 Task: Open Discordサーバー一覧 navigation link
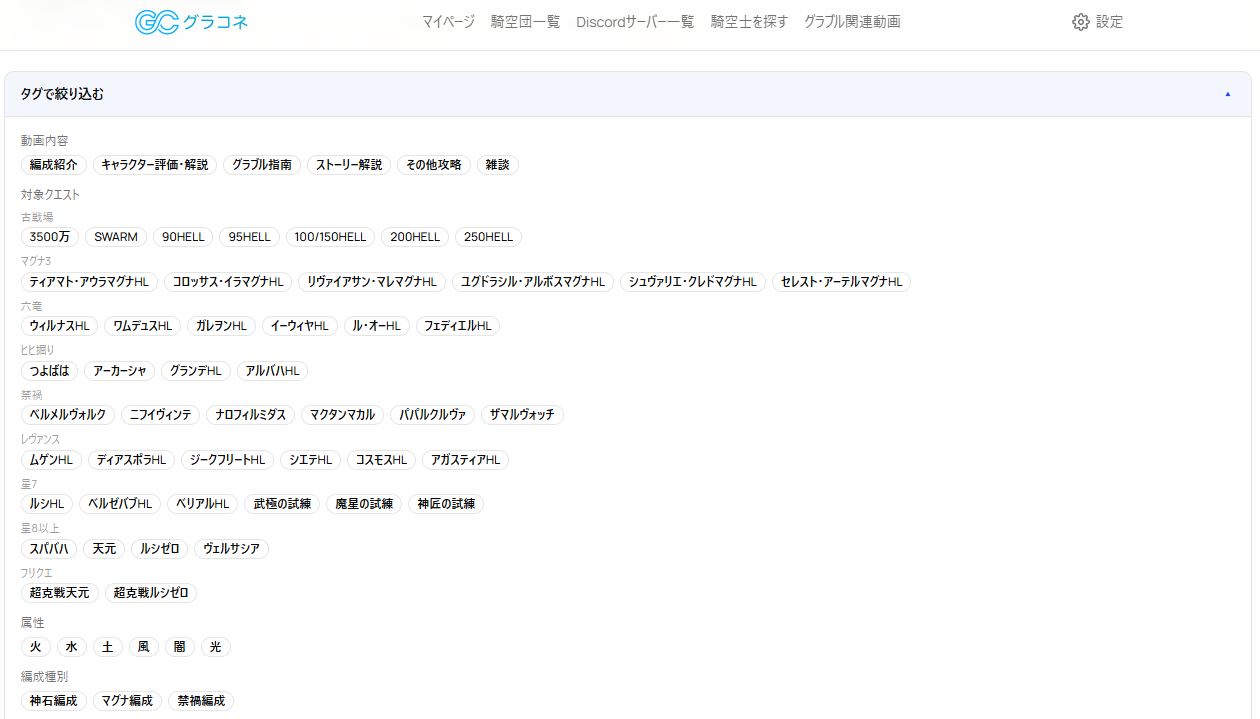[635, 22]
